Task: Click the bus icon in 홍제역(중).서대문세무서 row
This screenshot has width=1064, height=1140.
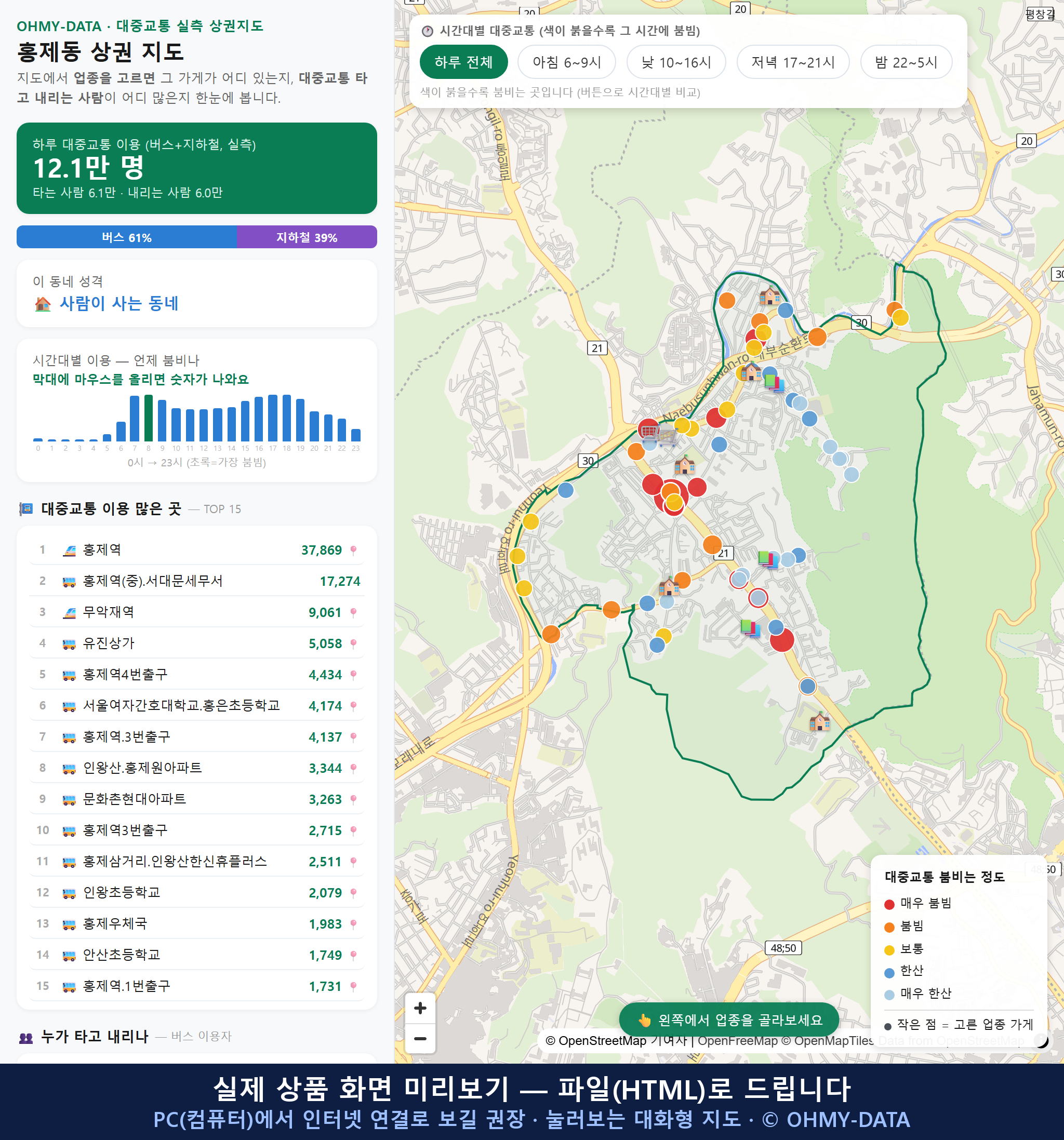Action: (69, 582)
